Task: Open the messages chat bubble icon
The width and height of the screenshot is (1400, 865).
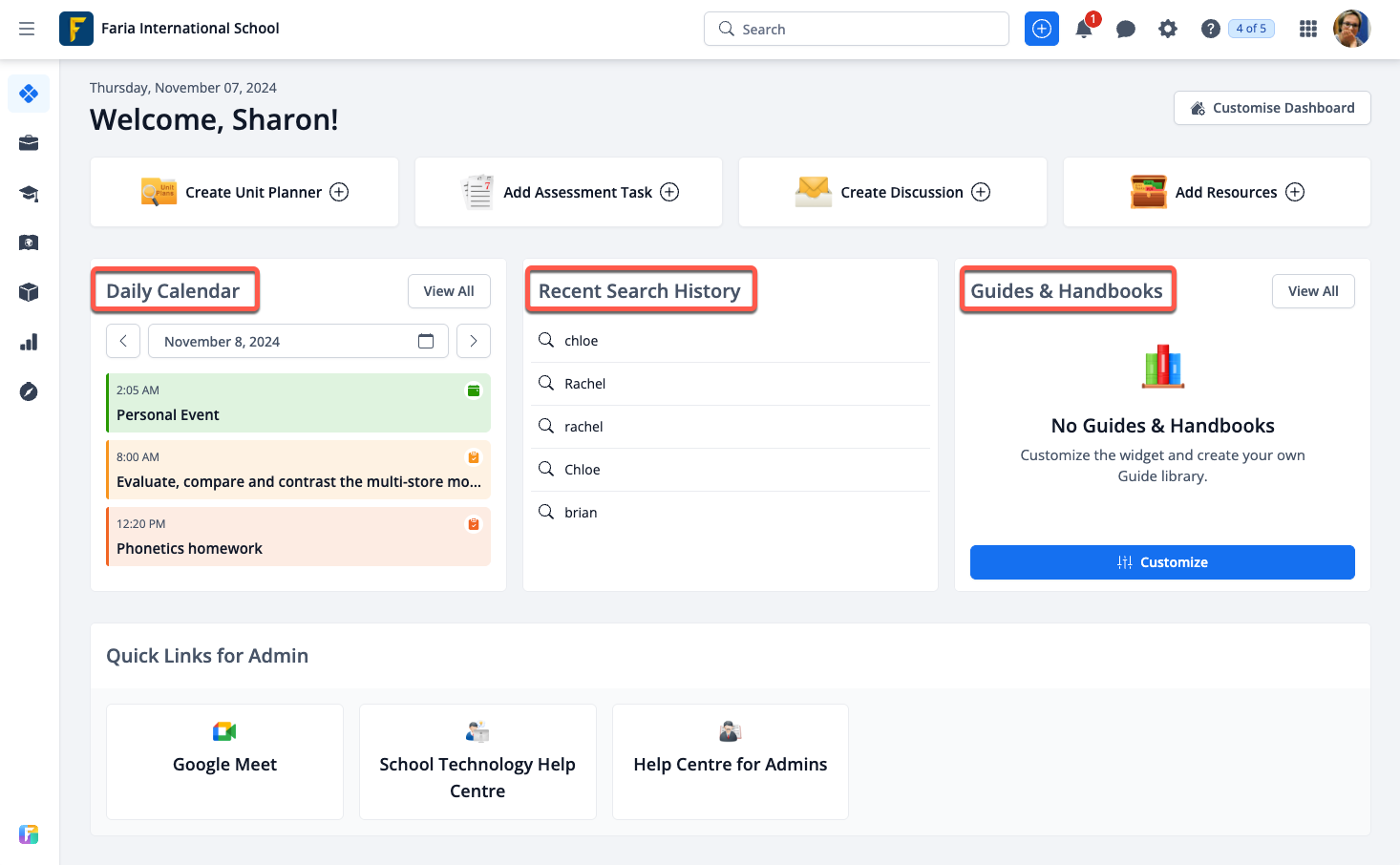Action: click(x=1126, y=29)
